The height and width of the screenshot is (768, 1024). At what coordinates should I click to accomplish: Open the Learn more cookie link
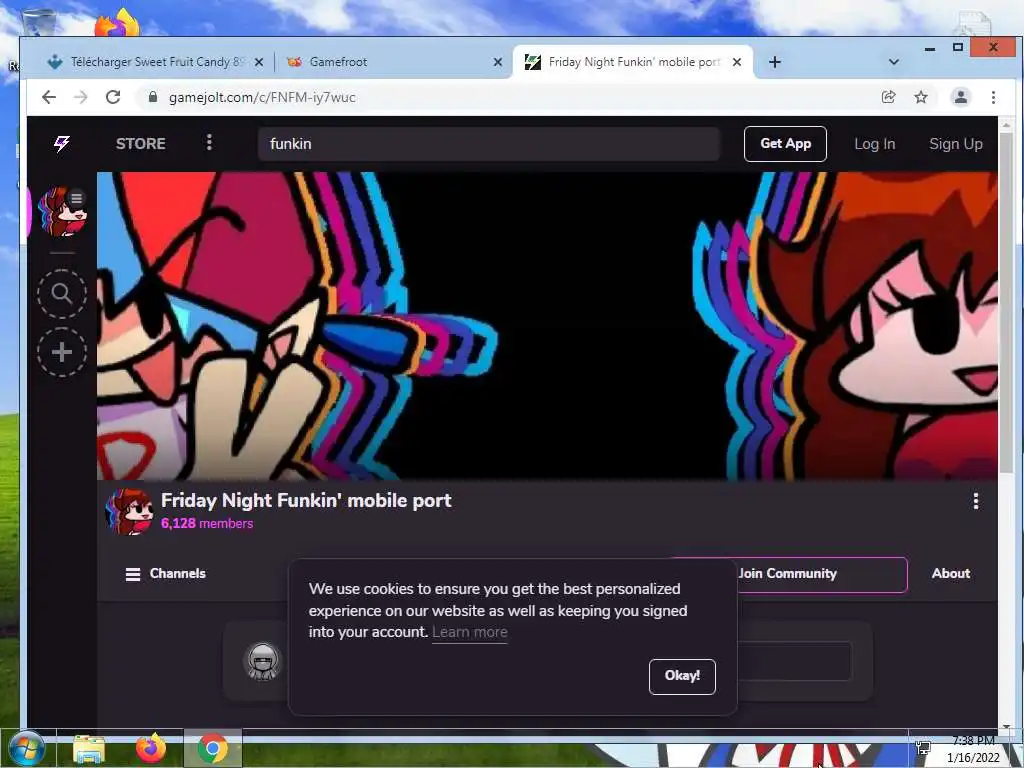pos(470,632)
